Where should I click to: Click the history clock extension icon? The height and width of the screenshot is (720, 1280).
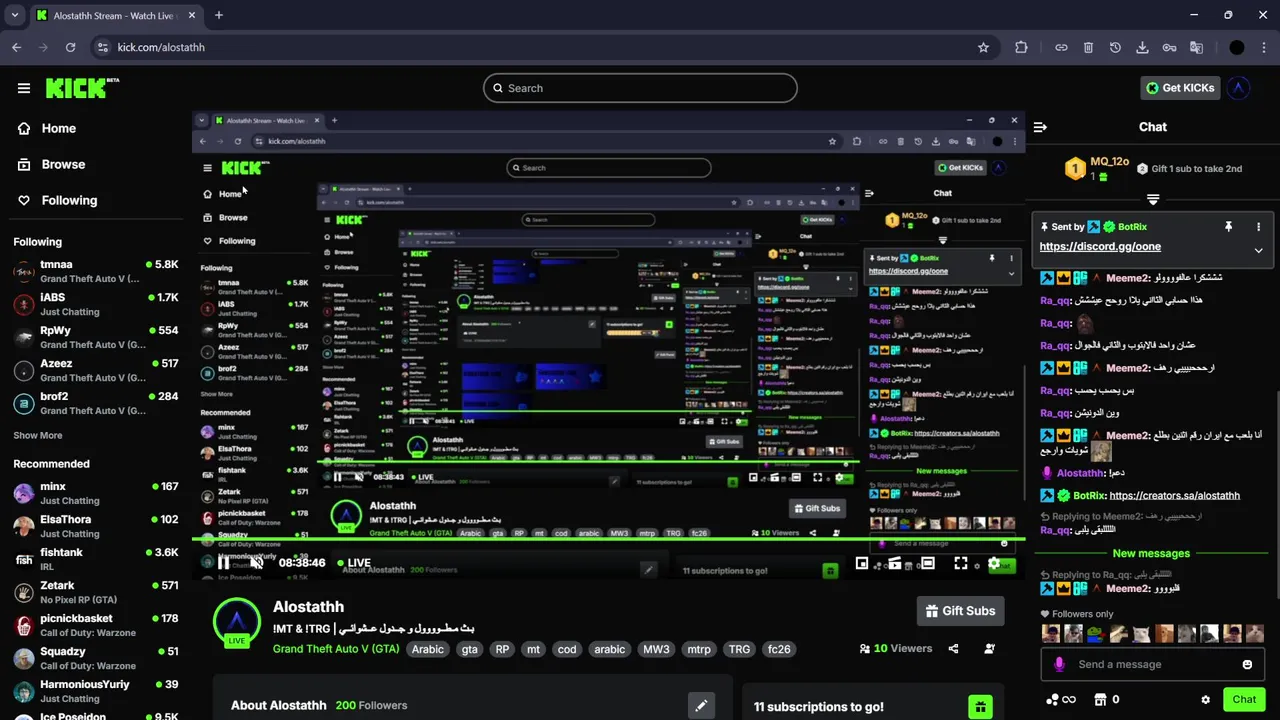[1115, 47]
